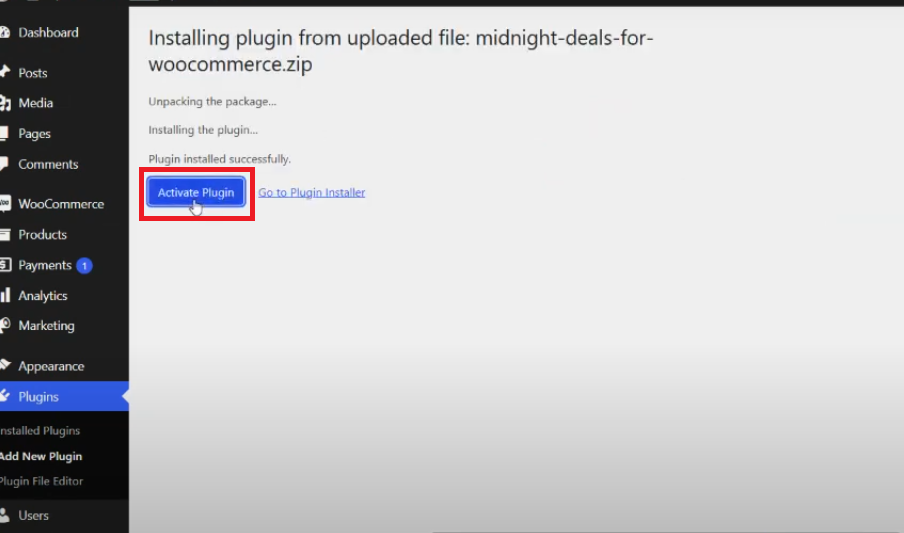Click the Pages icon in sidebar
904x533 pixels.
point(5,134)
